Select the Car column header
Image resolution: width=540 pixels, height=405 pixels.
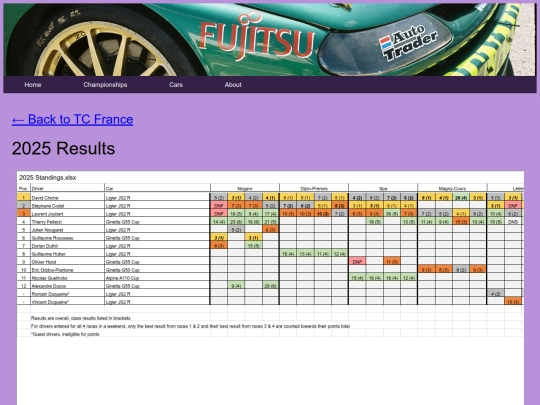157,188
